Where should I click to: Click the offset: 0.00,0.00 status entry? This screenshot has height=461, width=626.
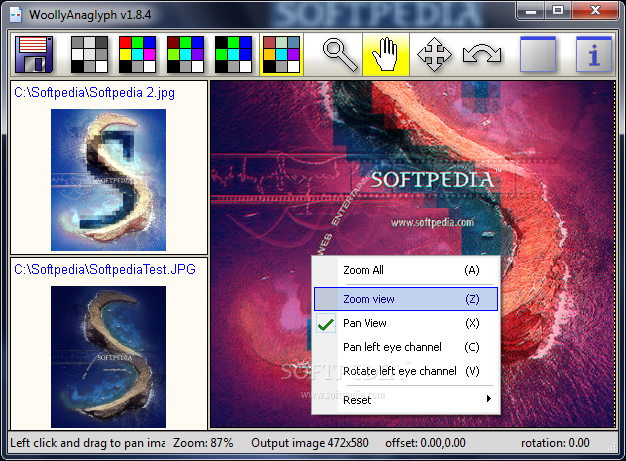click(425, 443)
